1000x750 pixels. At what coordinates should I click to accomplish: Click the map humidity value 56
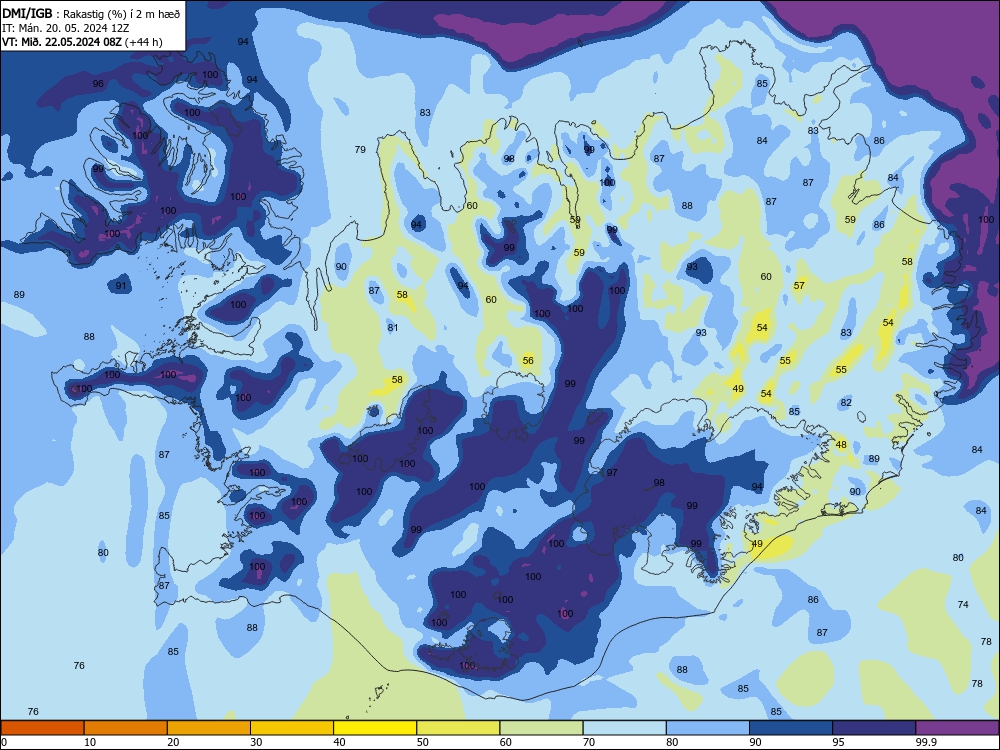pyautogui.click(x=528, y=360)
